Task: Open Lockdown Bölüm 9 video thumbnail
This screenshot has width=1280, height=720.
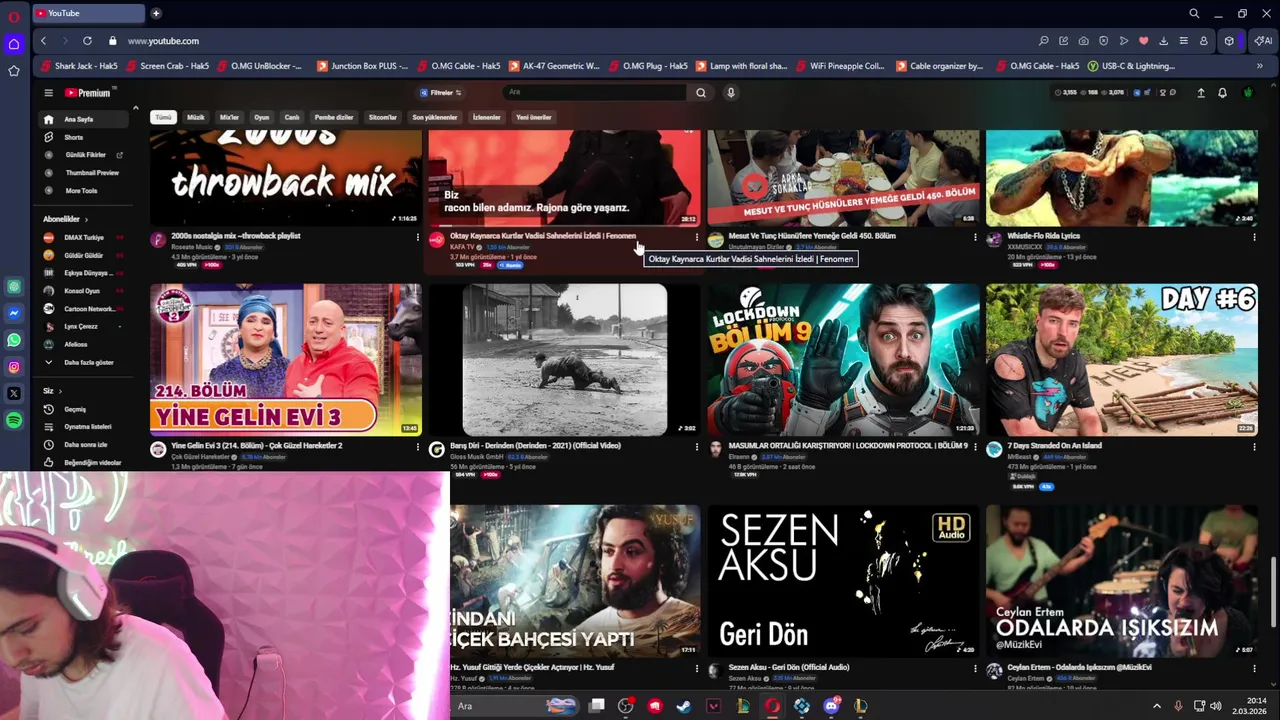Action: click(843, 360)
